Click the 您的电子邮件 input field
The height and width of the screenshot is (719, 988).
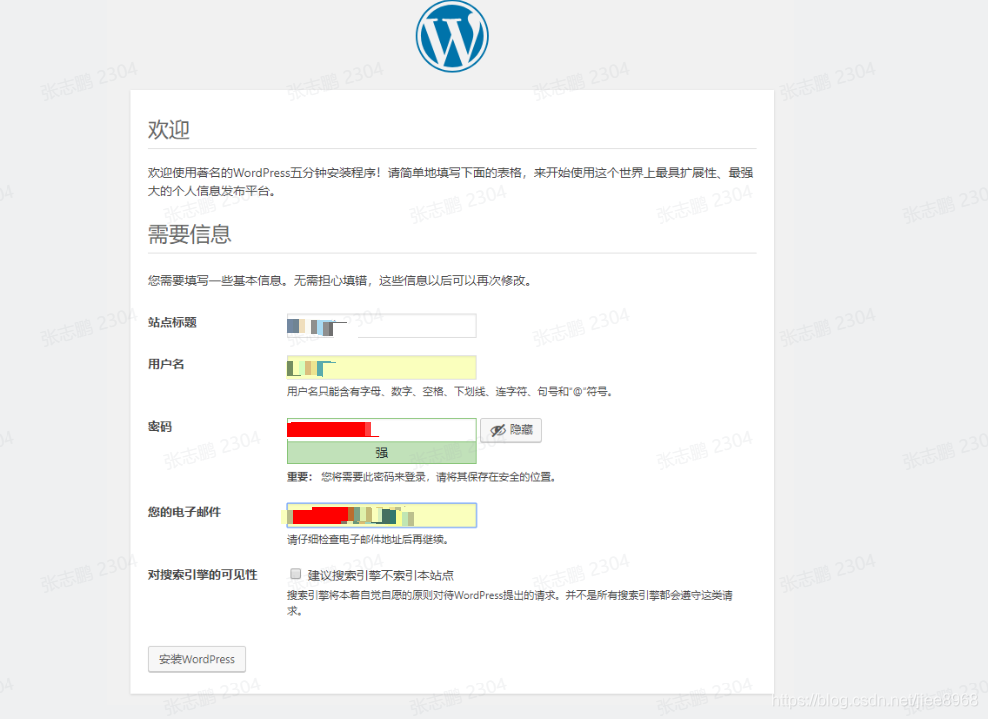click(x=381, y=515)
